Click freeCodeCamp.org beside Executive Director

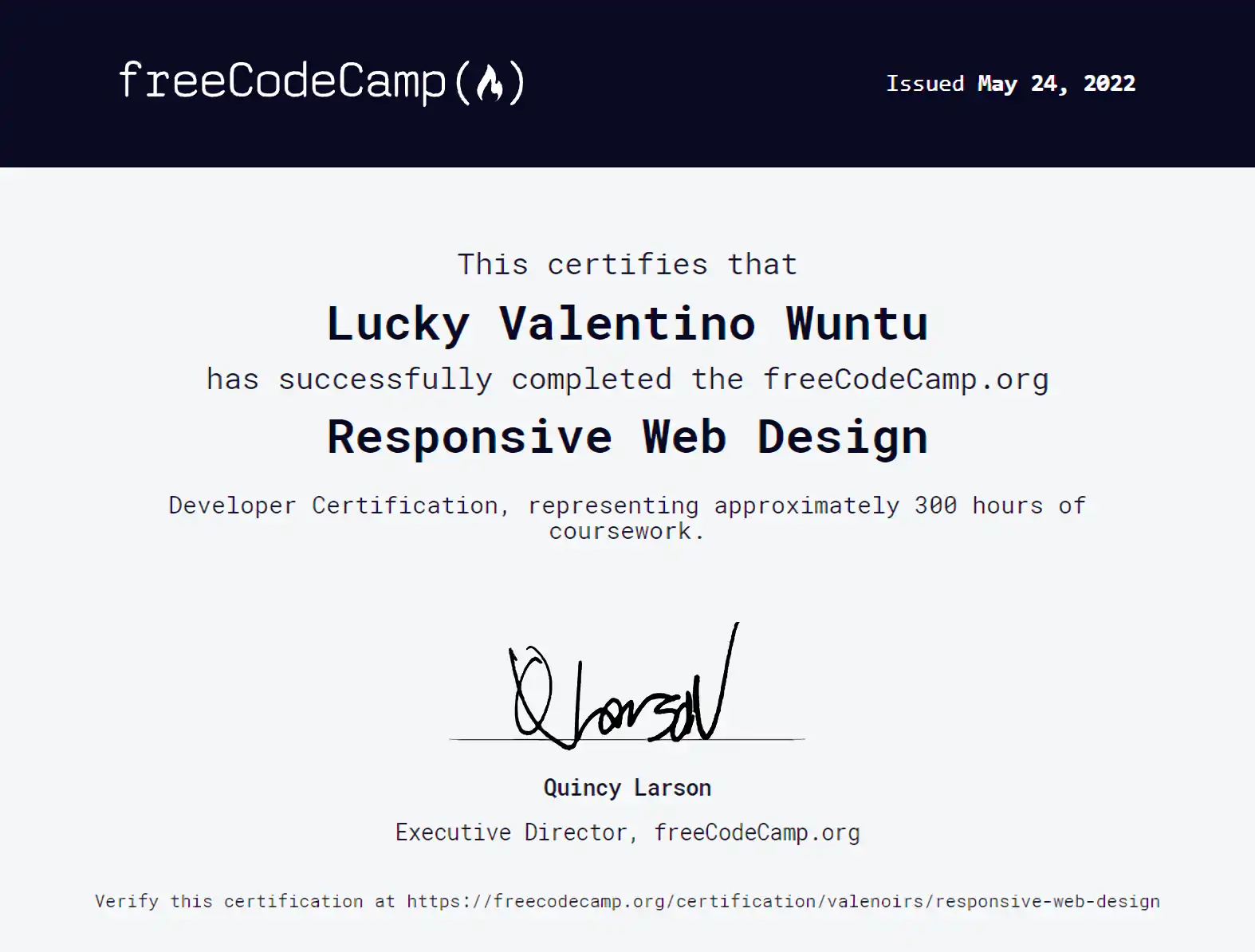pyautogui.click(x=757, y=832)
